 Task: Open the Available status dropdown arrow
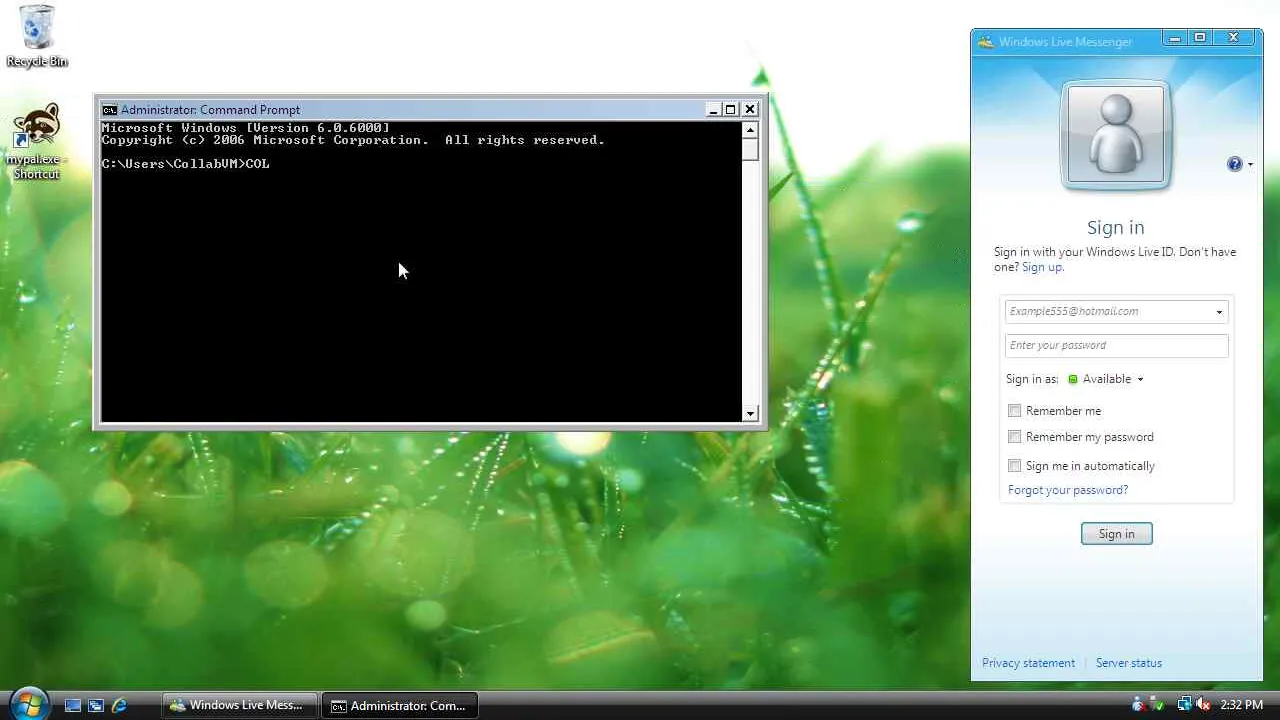tap(1140, 380)
